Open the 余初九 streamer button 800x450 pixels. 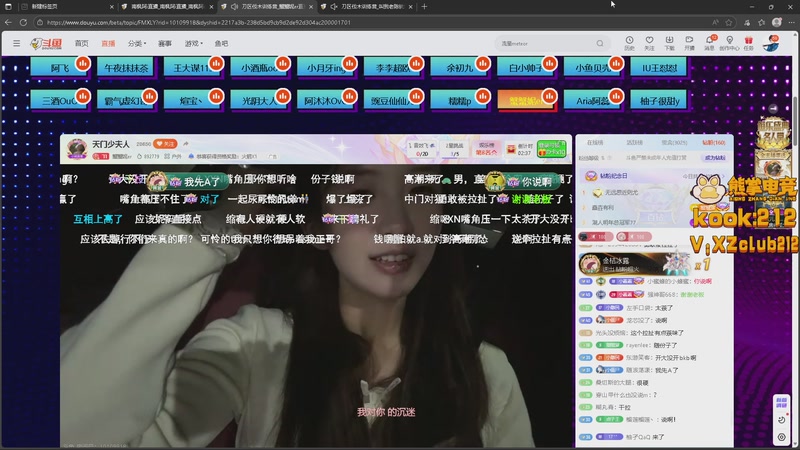pos(459,67)
